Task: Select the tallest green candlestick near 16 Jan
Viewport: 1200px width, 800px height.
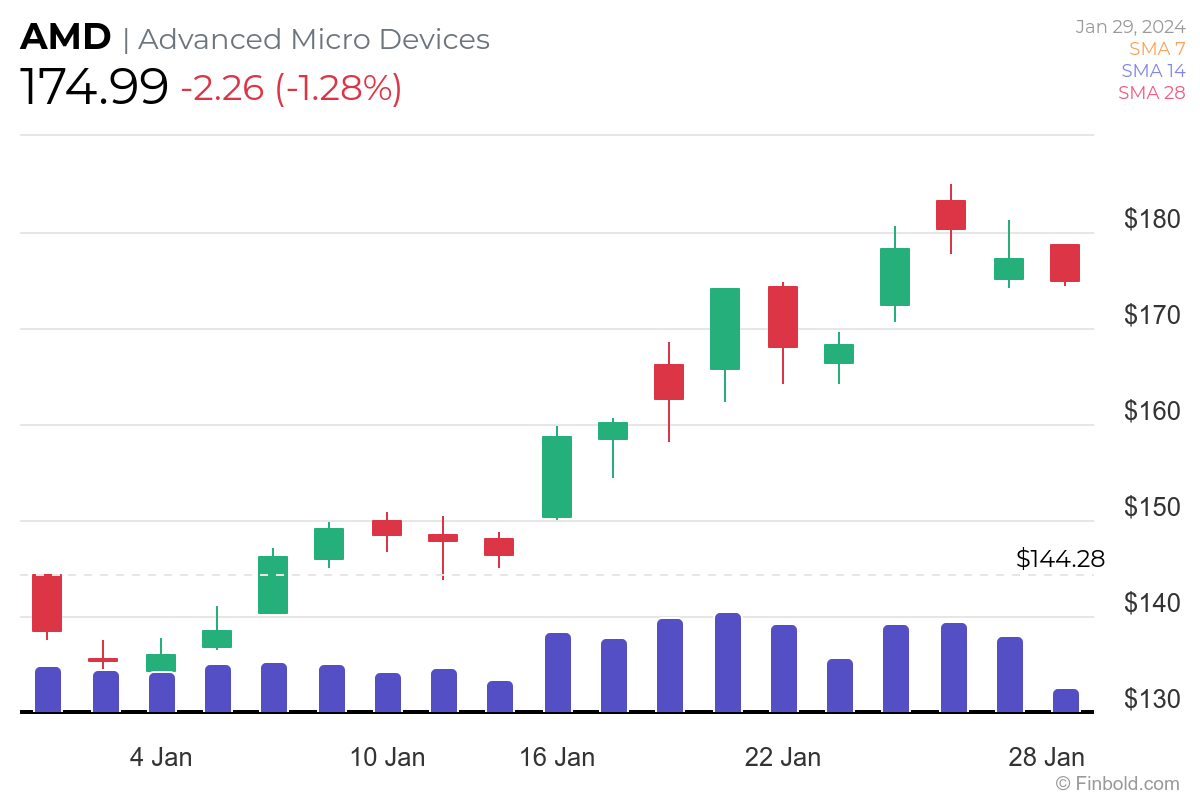Action: [555, 475]
